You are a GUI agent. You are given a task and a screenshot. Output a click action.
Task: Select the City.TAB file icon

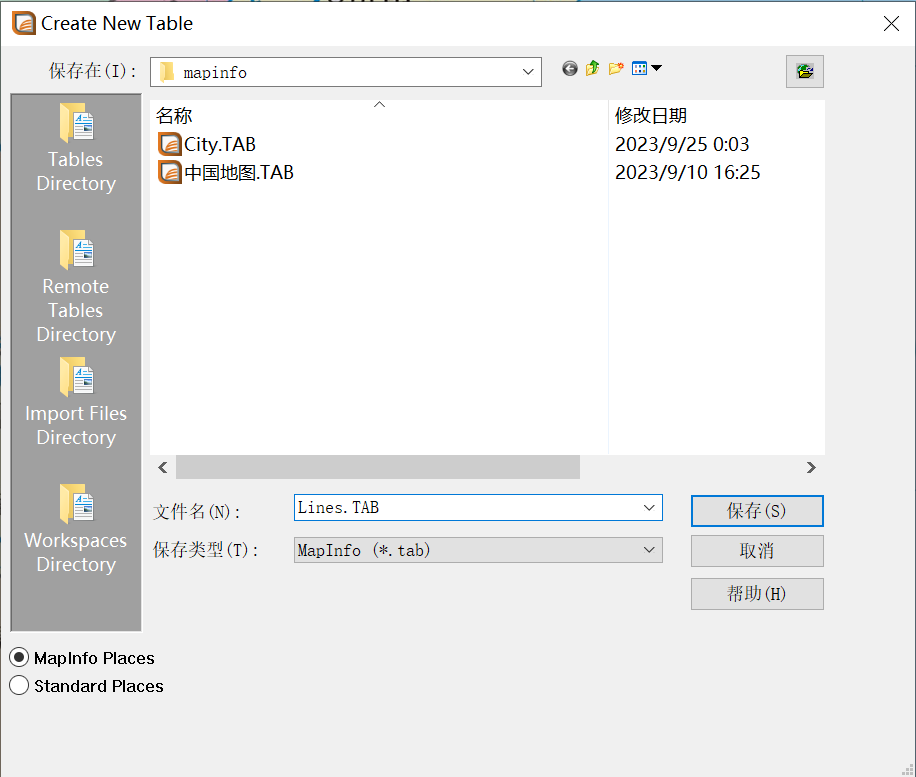click(x=170, y=144)
